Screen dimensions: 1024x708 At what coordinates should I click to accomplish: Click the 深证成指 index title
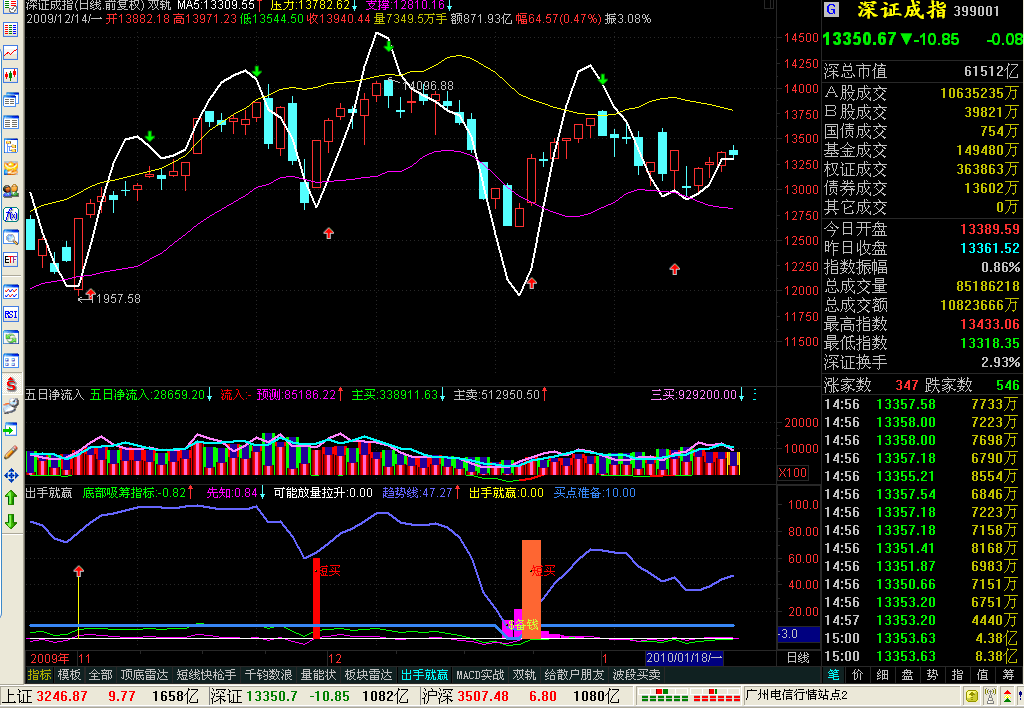(x=901, y=10)
